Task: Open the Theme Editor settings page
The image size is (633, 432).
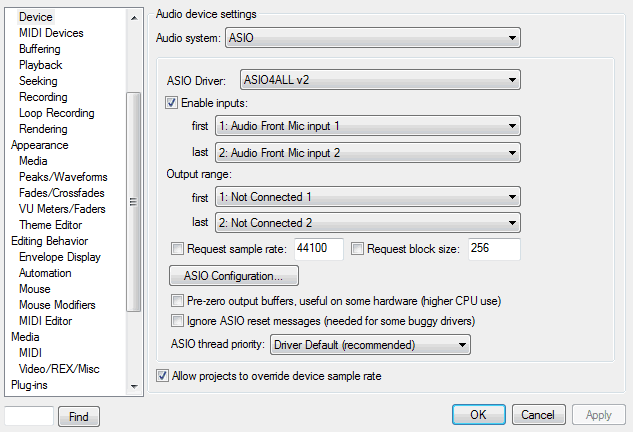Action: click(x=50, y=225)
